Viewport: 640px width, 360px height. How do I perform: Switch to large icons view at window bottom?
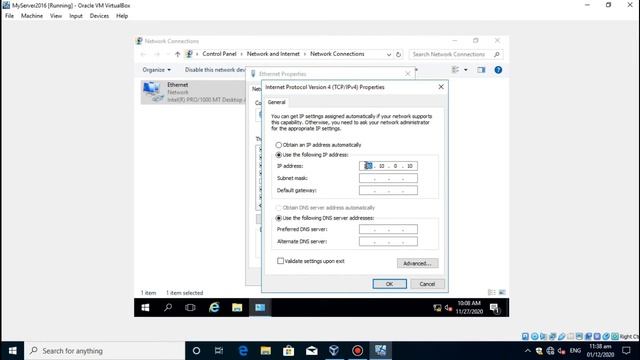point(502,292)
